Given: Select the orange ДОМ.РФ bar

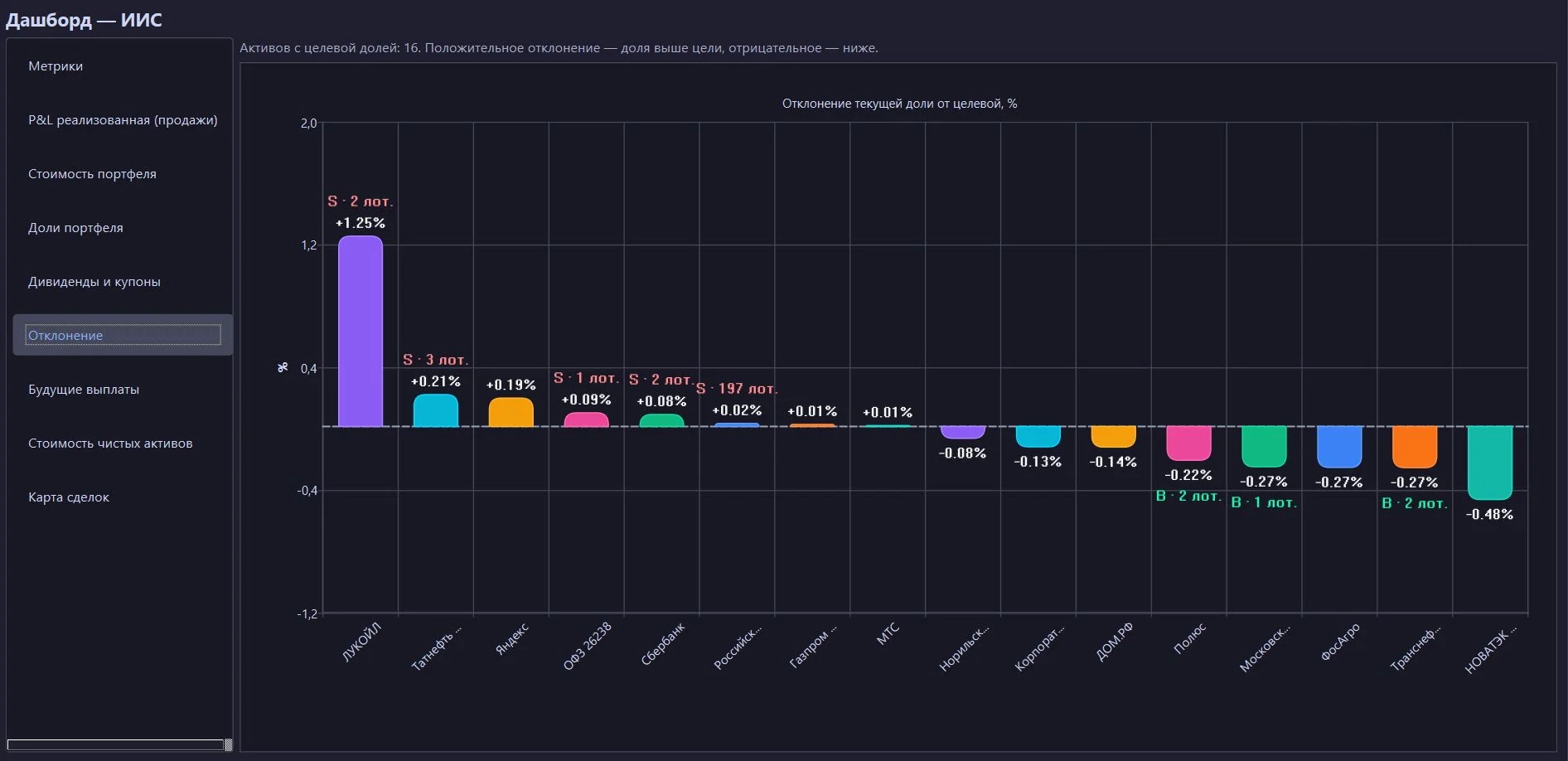Looking at the screenshot, I should (1113, 437).
